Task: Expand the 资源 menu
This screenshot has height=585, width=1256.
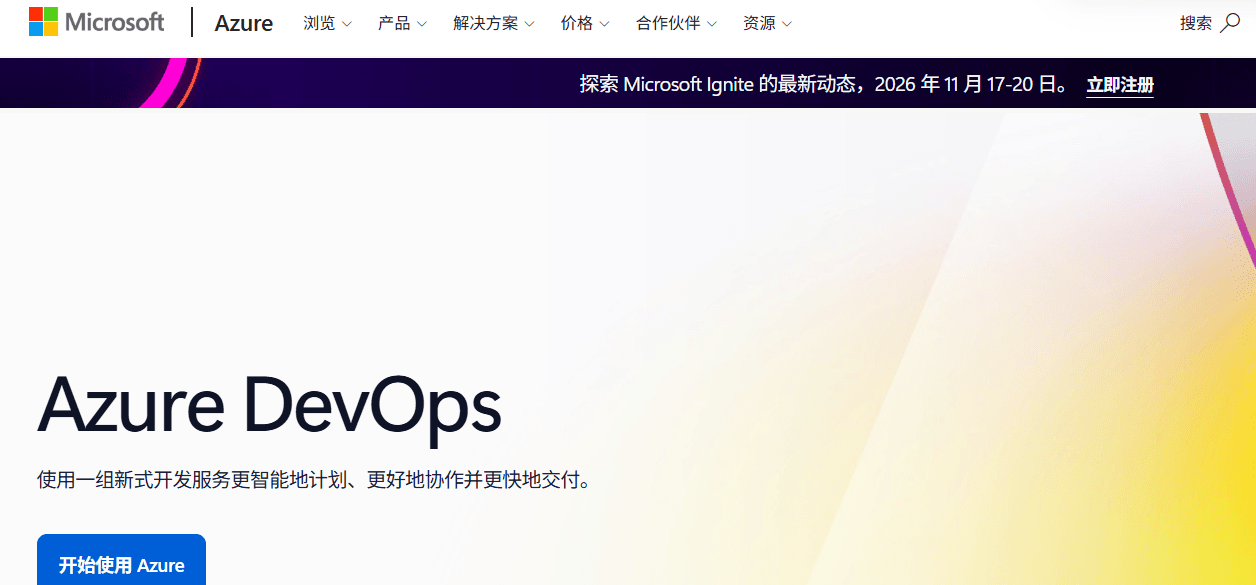Action: click(768, 23)
